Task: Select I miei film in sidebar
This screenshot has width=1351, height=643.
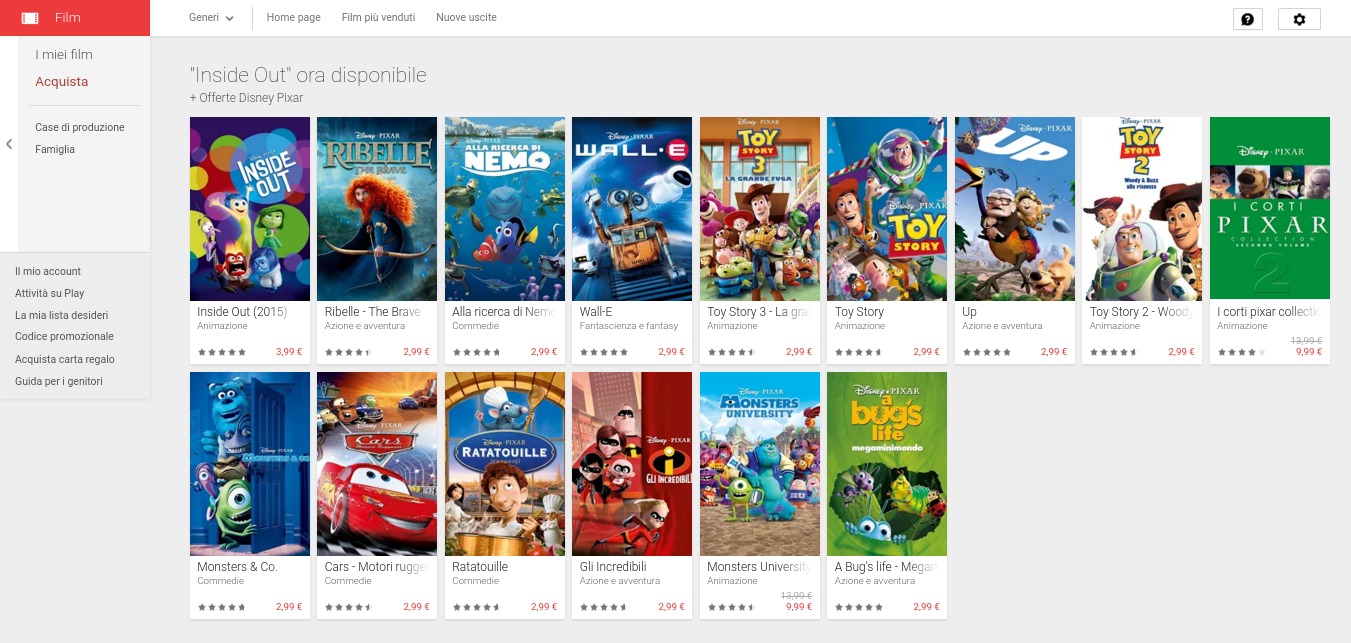Action: [64, 54]
